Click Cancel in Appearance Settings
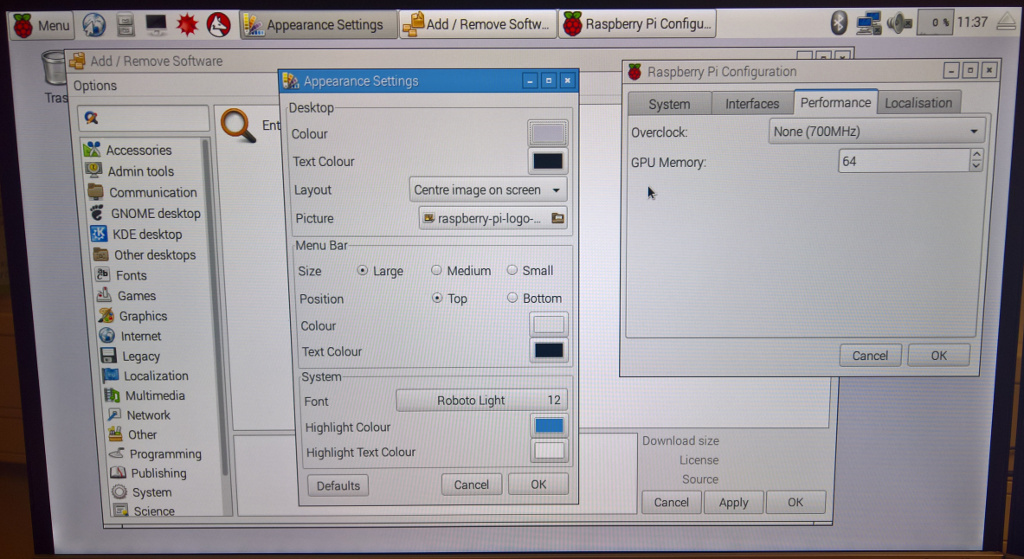Viewport: 1024px width, 559px height. [472, 485]
